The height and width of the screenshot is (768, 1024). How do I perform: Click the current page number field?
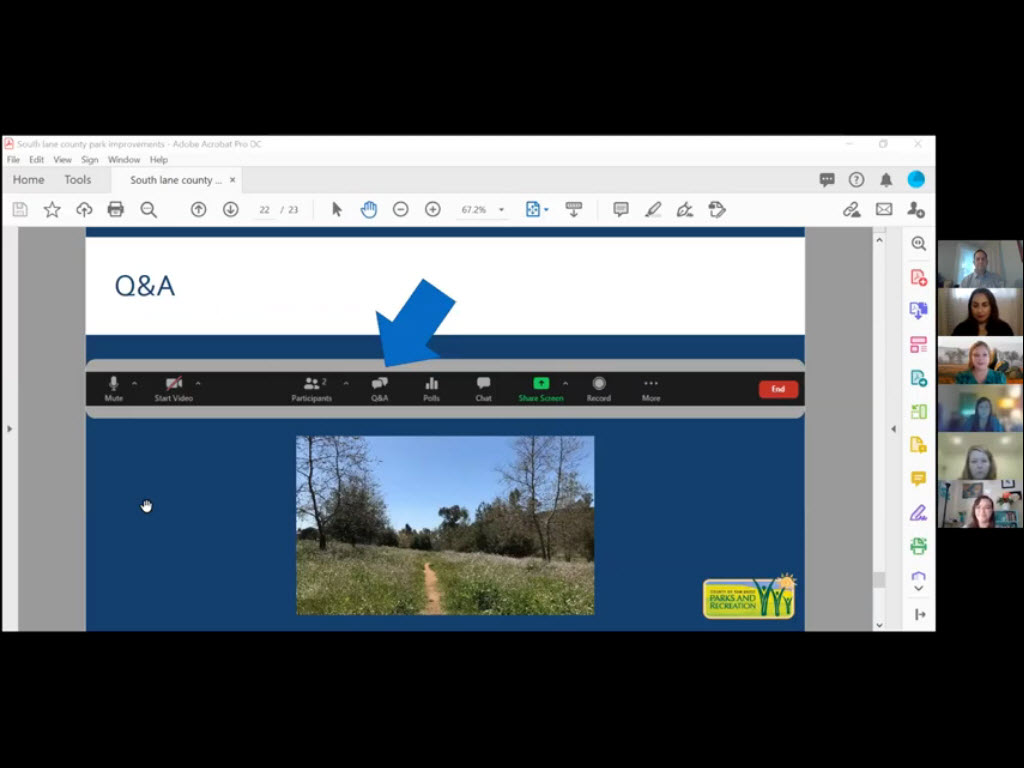264,210
